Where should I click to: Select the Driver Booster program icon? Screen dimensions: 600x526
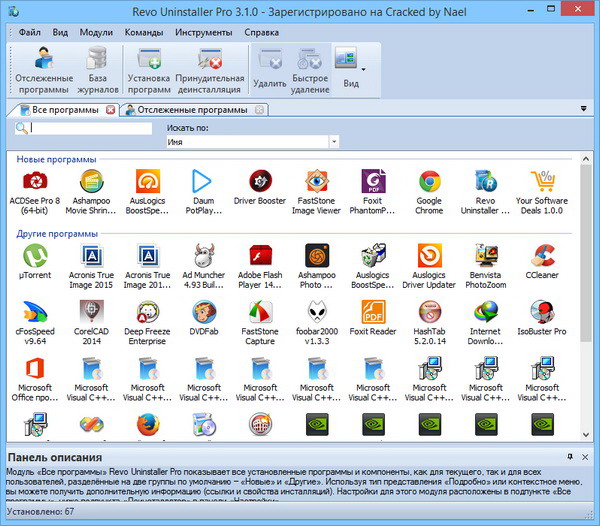click(259, 183)
